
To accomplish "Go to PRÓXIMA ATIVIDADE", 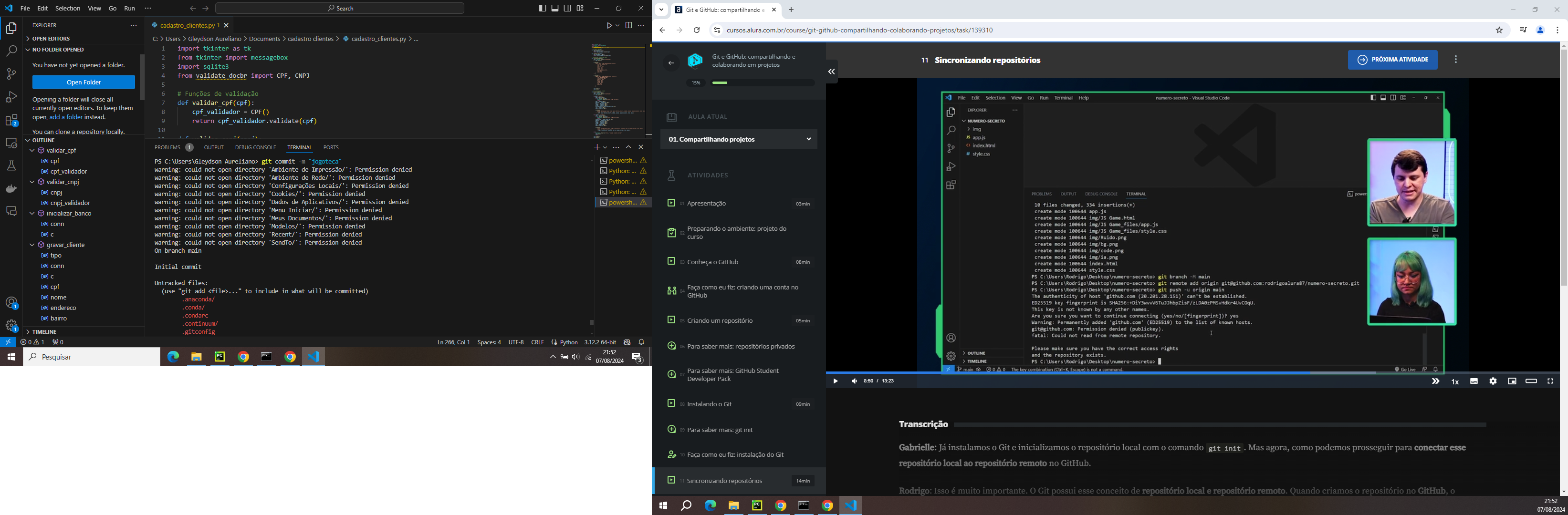I will 1392,60.
